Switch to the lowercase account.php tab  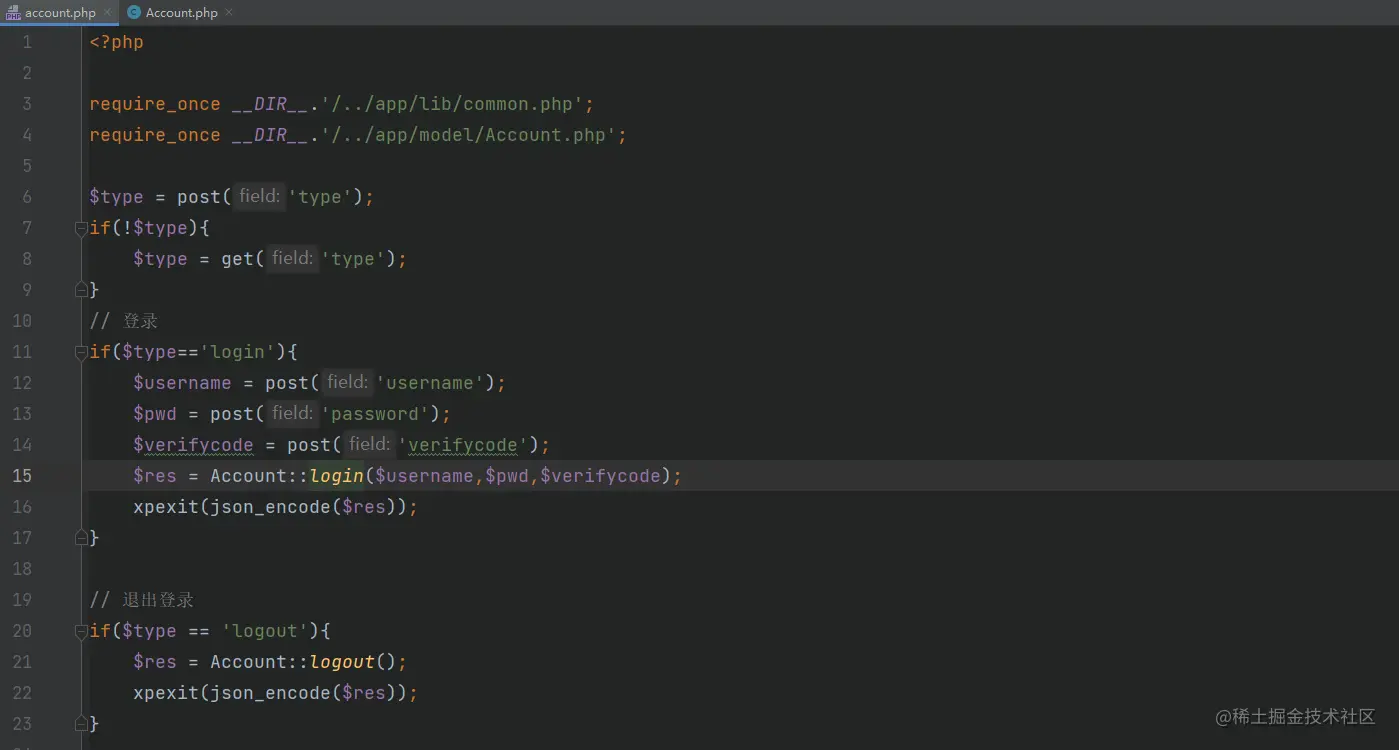pyautogui.click(x=60, y=13)
